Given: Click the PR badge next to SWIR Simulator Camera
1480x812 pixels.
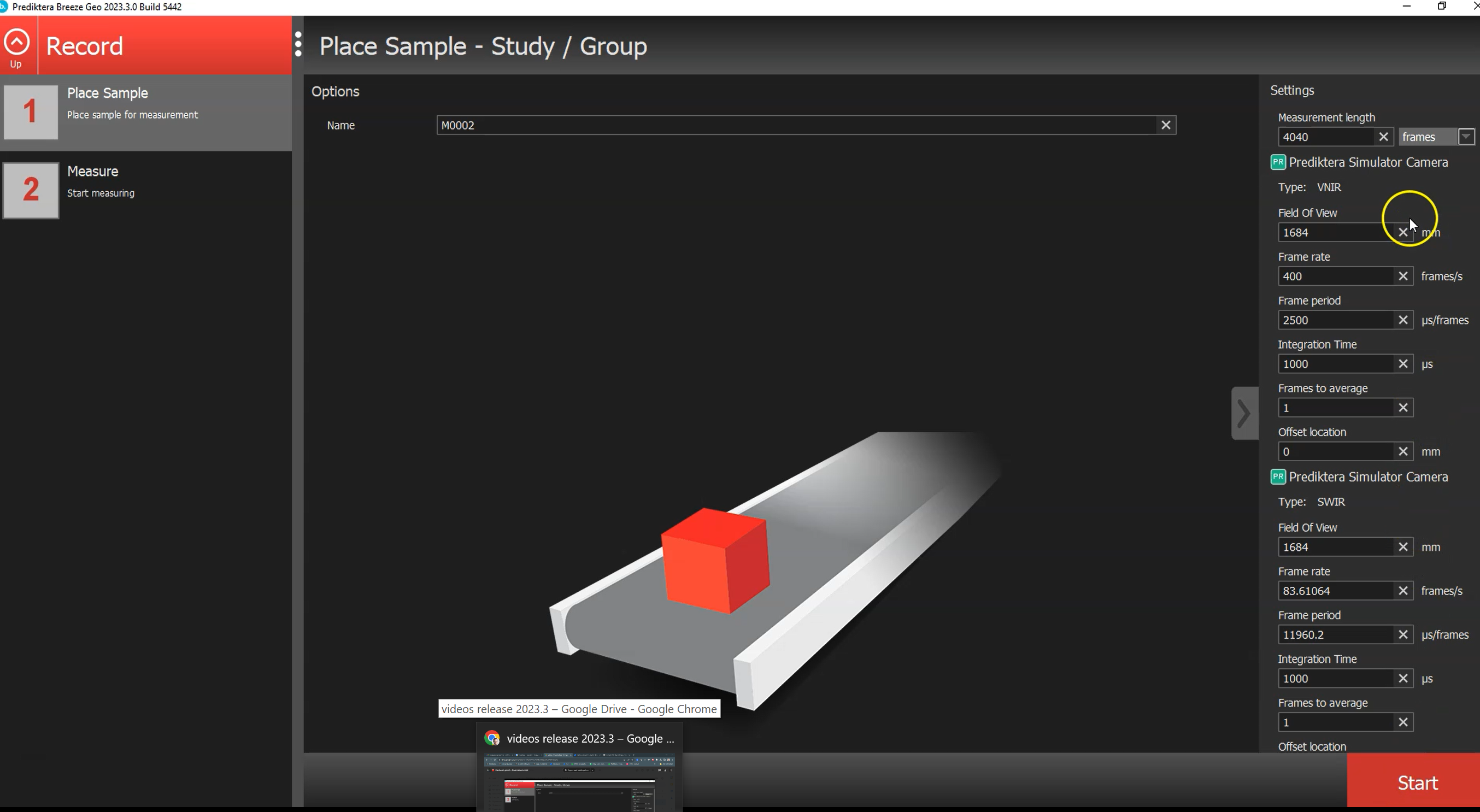Looking at the screenshot, I should point(1278,476).
